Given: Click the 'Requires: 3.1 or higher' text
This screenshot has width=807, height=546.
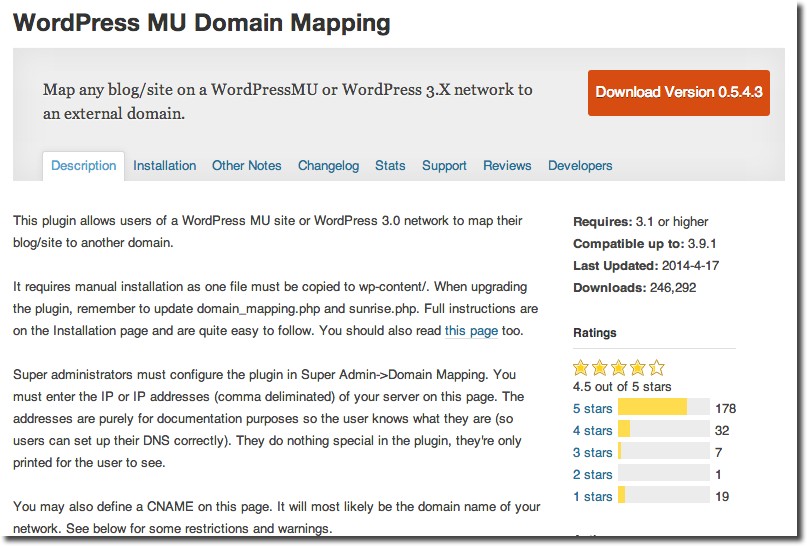Looking at the screenshot, I should coord(640,222).
